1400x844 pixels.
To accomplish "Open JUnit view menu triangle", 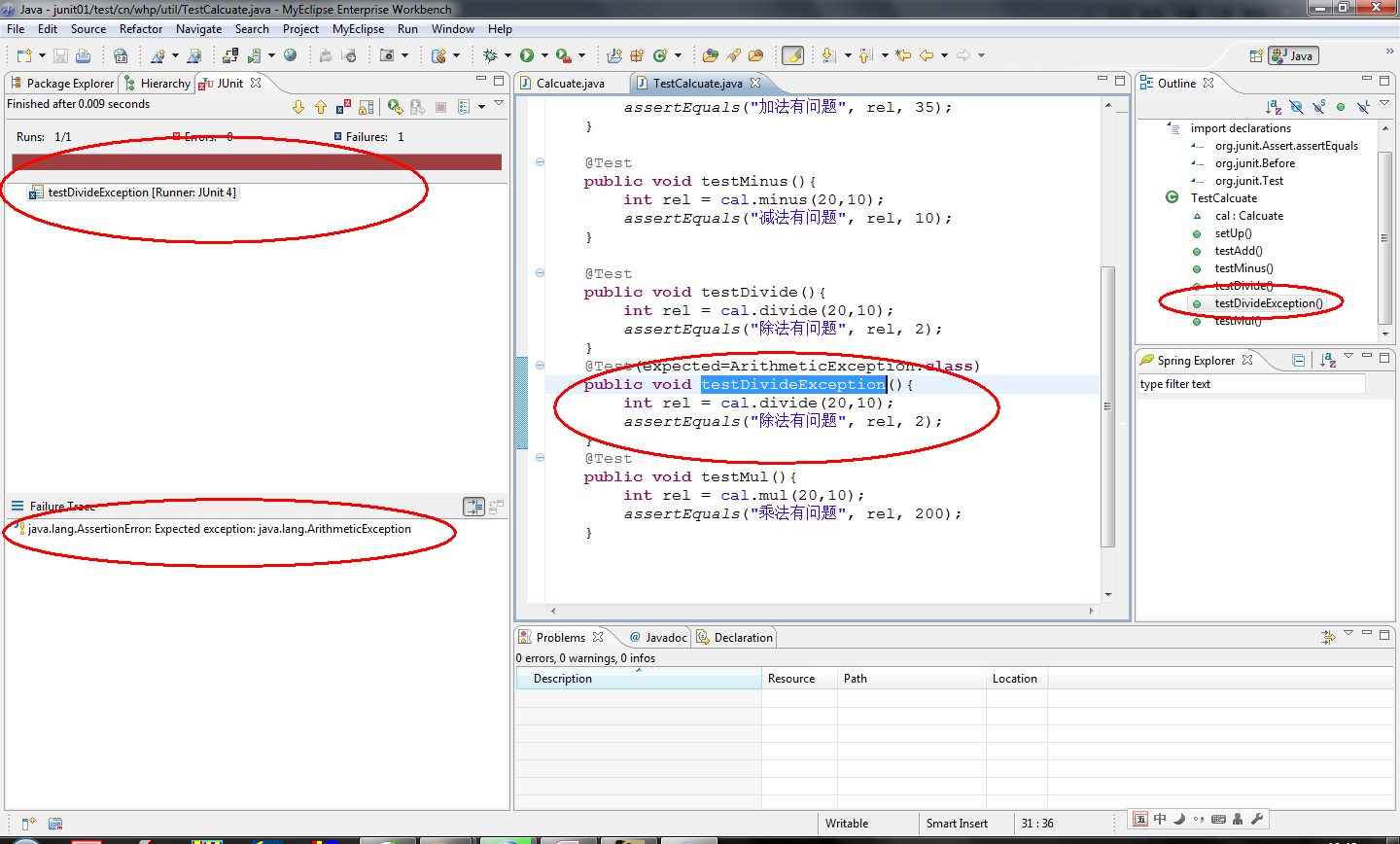I will click(499, 103).
